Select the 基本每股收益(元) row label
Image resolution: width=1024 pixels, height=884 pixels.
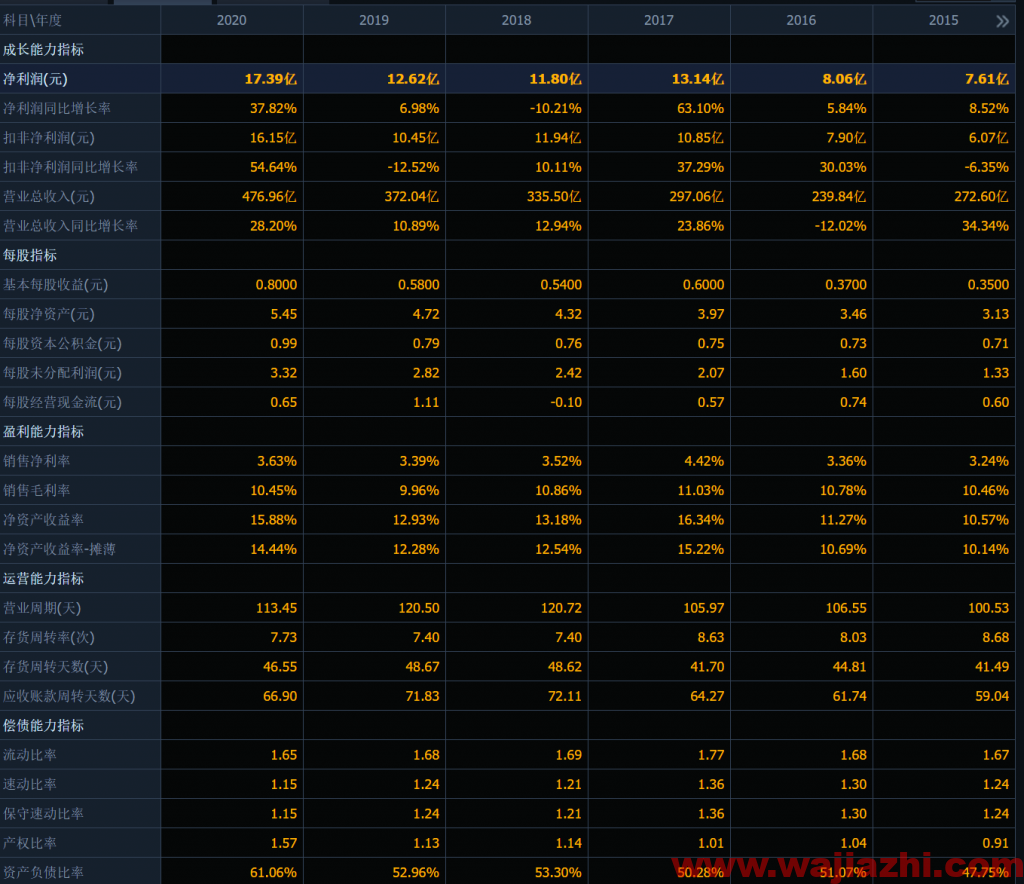[x=56, y=285]
